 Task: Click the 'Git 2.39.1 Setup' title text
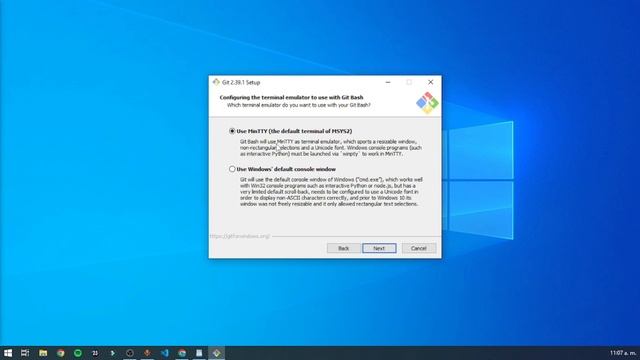241,82
